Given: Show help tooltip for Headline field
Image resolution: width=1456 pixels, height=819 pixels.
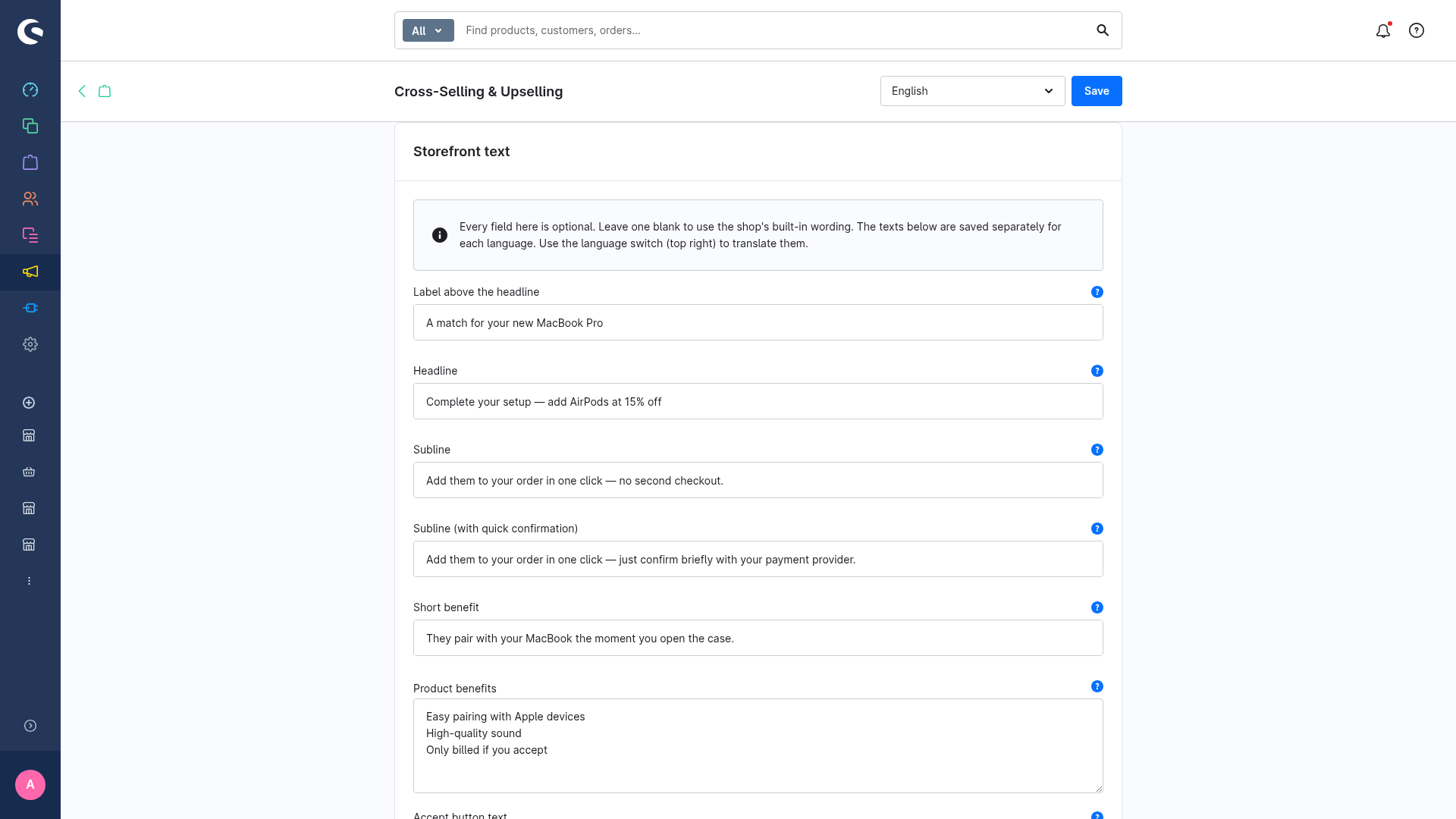Looking at the screenshot, I should [1097, 371].
